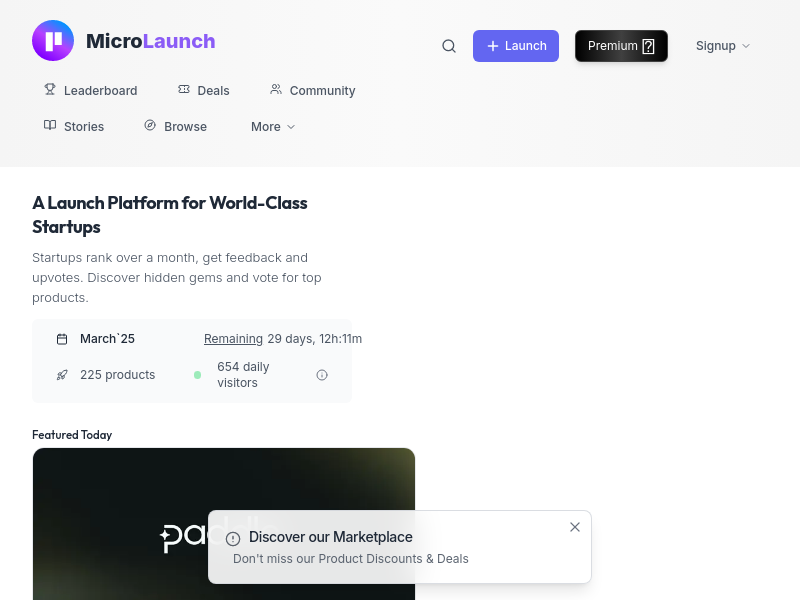Go to the Leaderboard menu item

[x=91, y=90]
